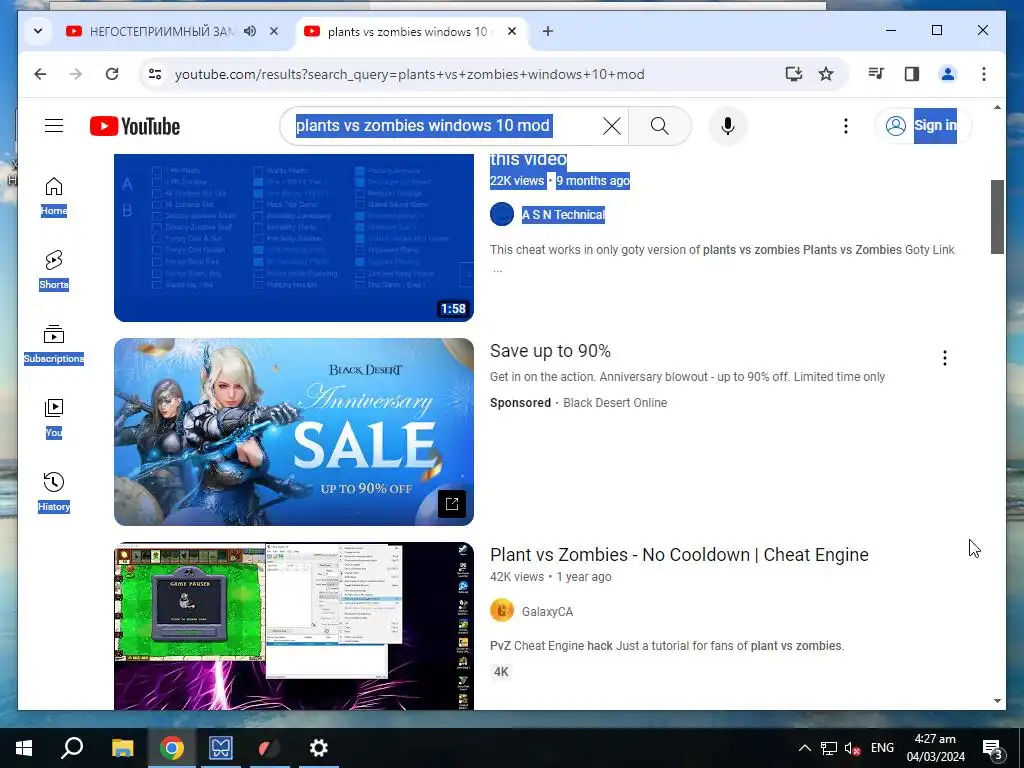1024x768 pixels.
Task: Sign in to YouTube
Action: pos(923,125)
